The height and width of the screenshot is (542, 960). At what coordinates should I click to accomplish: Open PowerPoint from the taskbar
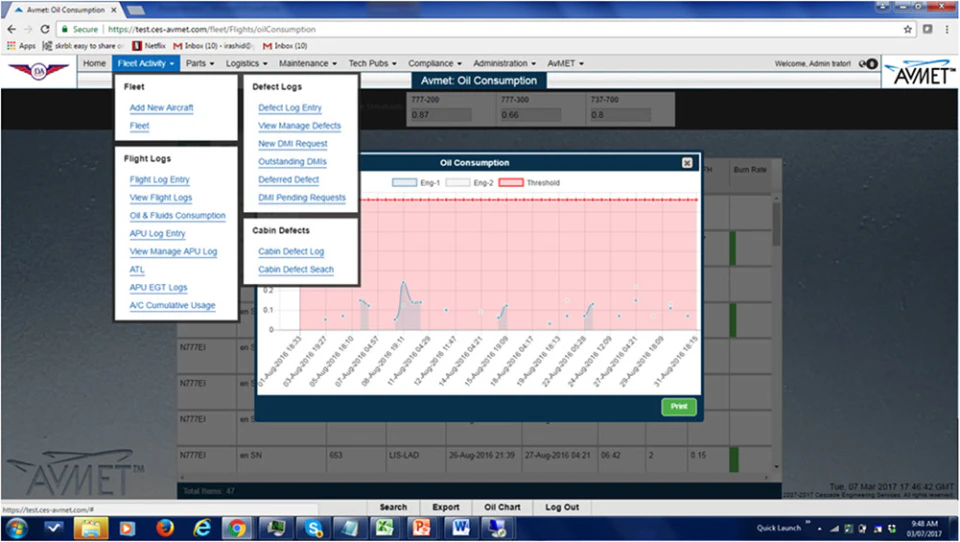coord(421,528)
